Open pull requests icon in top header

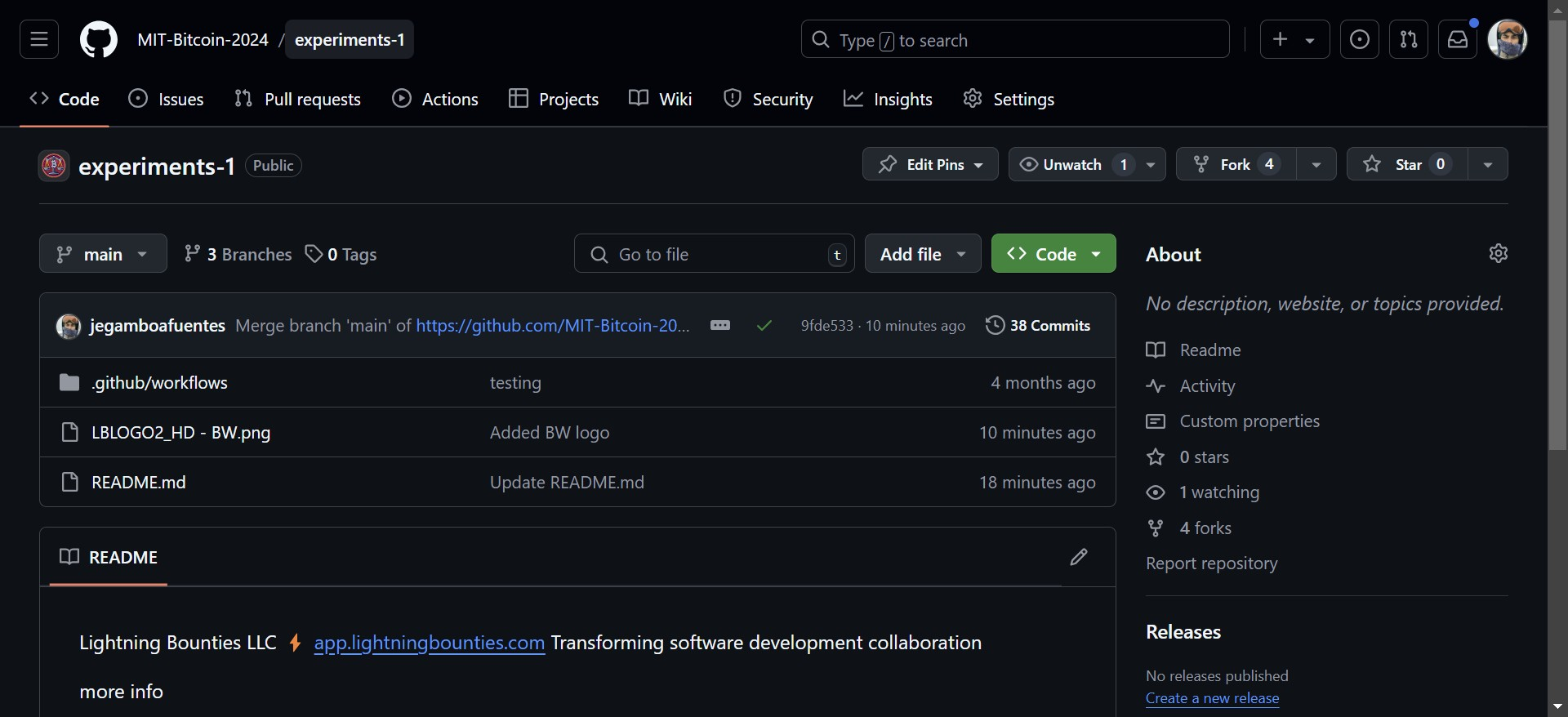(x=1409, y=39)
